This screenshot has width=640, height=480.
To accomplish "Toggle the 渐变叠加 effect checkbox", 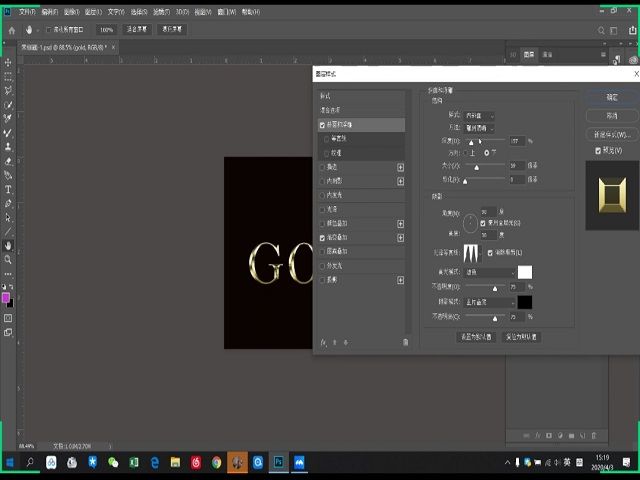I will pyautogui.click(x=322, y=238).
